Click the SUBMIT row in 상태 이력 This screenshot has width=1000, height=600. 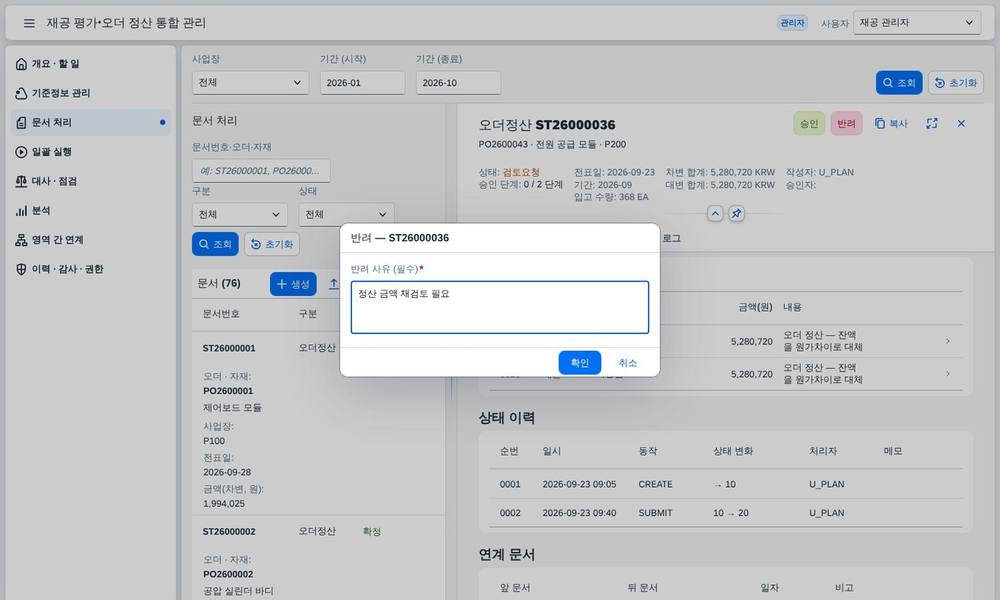(726, 513)
